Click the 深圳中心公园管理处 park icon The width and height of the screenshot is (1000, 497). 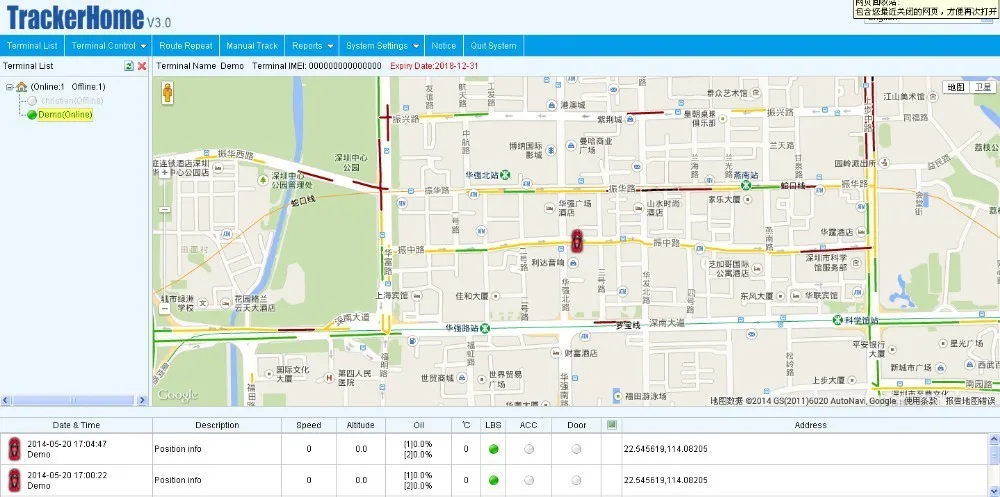coord(263,181)
